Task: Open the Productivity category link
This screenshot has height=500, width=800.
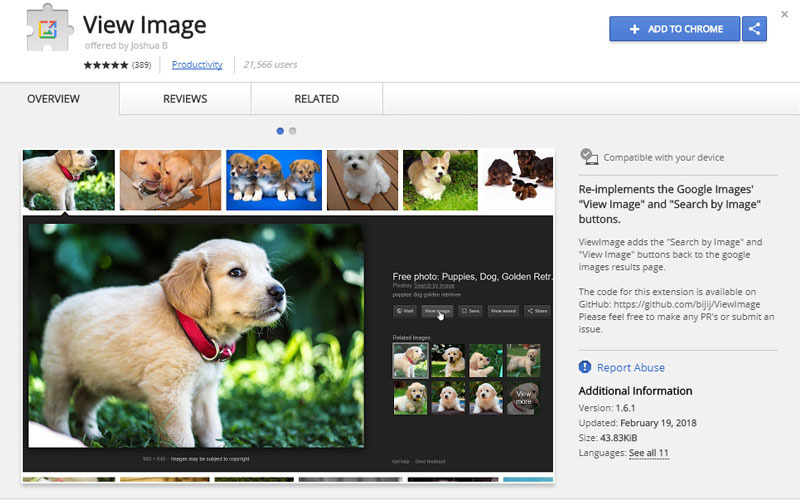Action: point(197,65)
